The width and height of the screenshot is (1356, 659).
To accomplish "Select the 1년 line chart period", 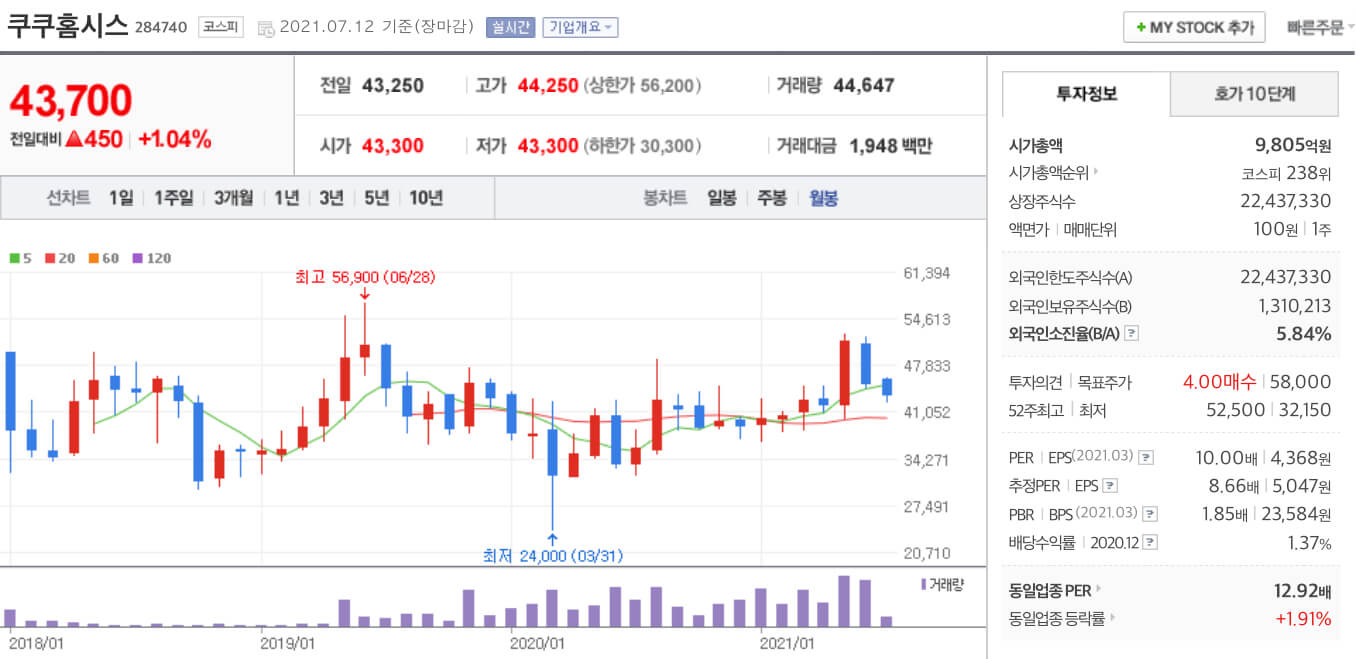I will click(287, 198).
